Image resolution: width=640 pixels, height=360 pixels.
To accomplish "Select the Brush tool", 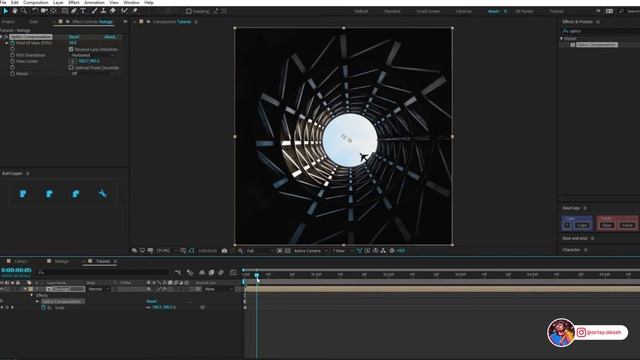I will [x=94, y=11].
